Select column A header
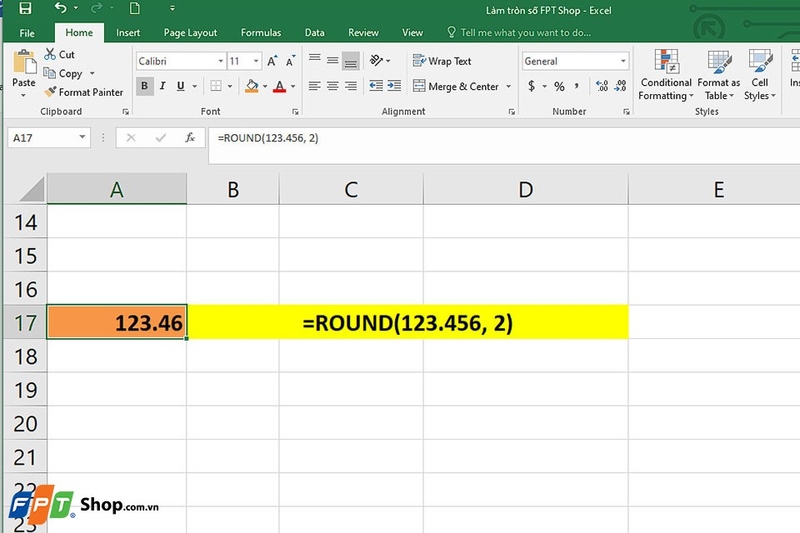This screenshot has height=533, width=800. 117,189
